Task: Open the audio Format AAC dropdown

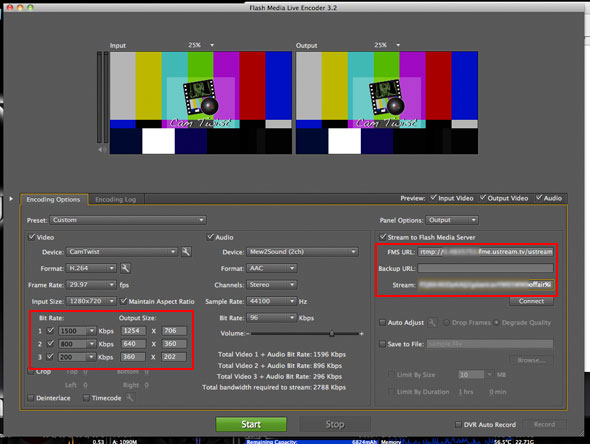Action: (x=272, y=268)
